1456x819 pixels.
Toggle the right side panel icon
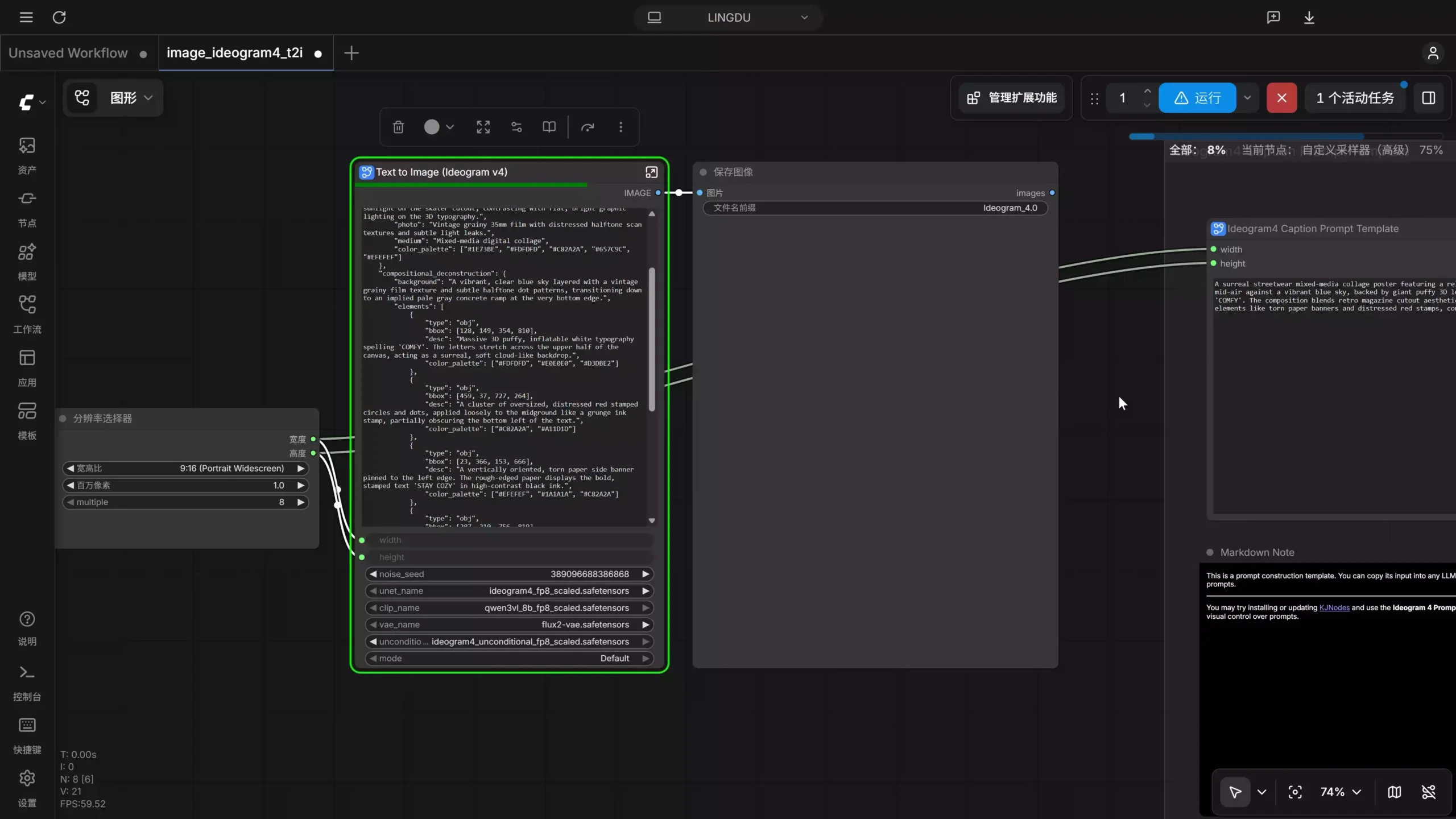pyautogui.click(x=1428, y=98)
